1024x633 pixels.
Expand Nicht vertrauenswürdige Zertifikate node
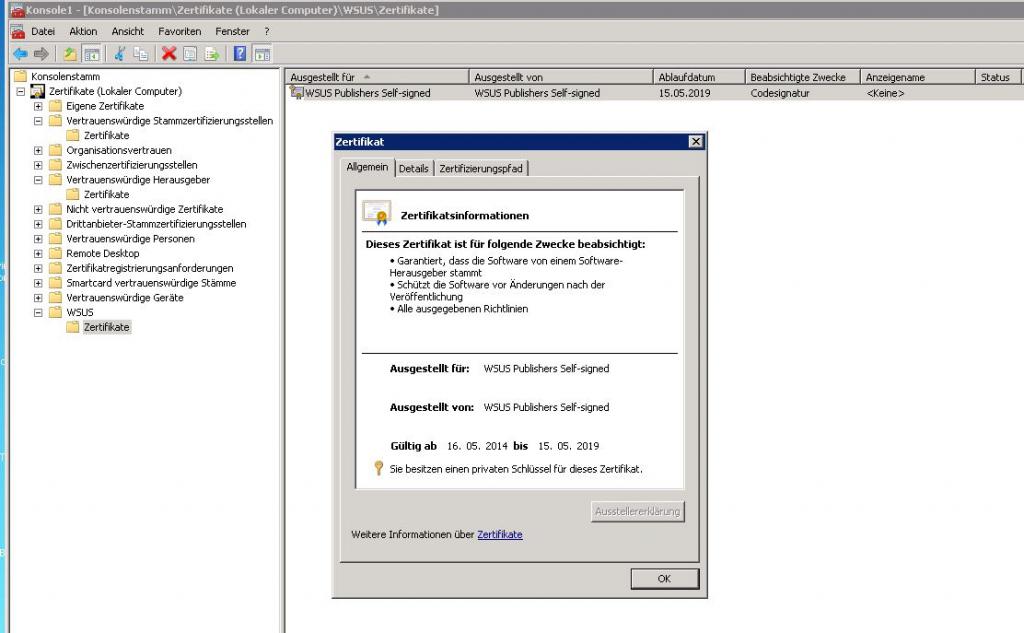coord(38,209)
